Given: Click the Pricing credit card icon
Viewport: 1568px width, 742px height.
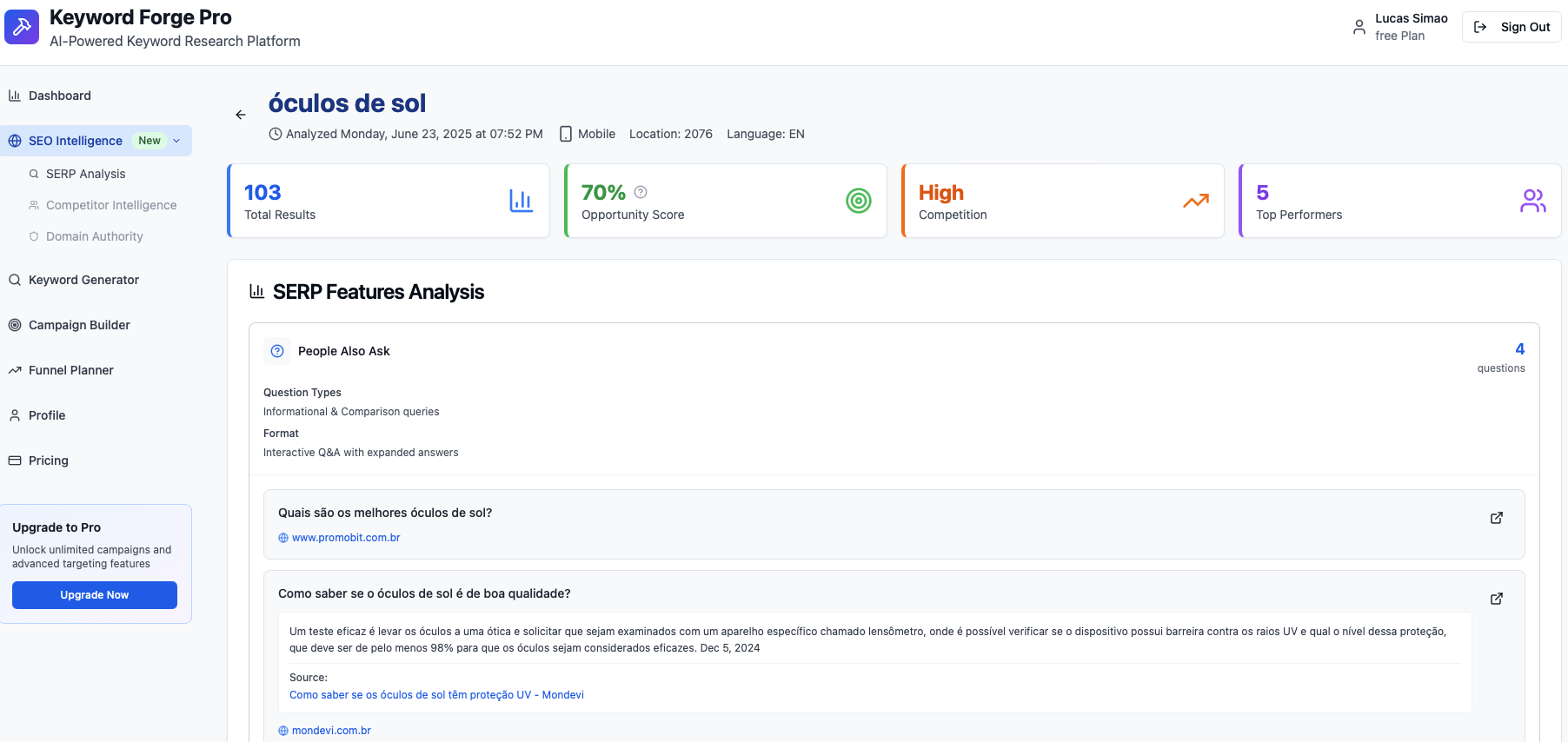Looking at the screenshot, I should [15, 460].
